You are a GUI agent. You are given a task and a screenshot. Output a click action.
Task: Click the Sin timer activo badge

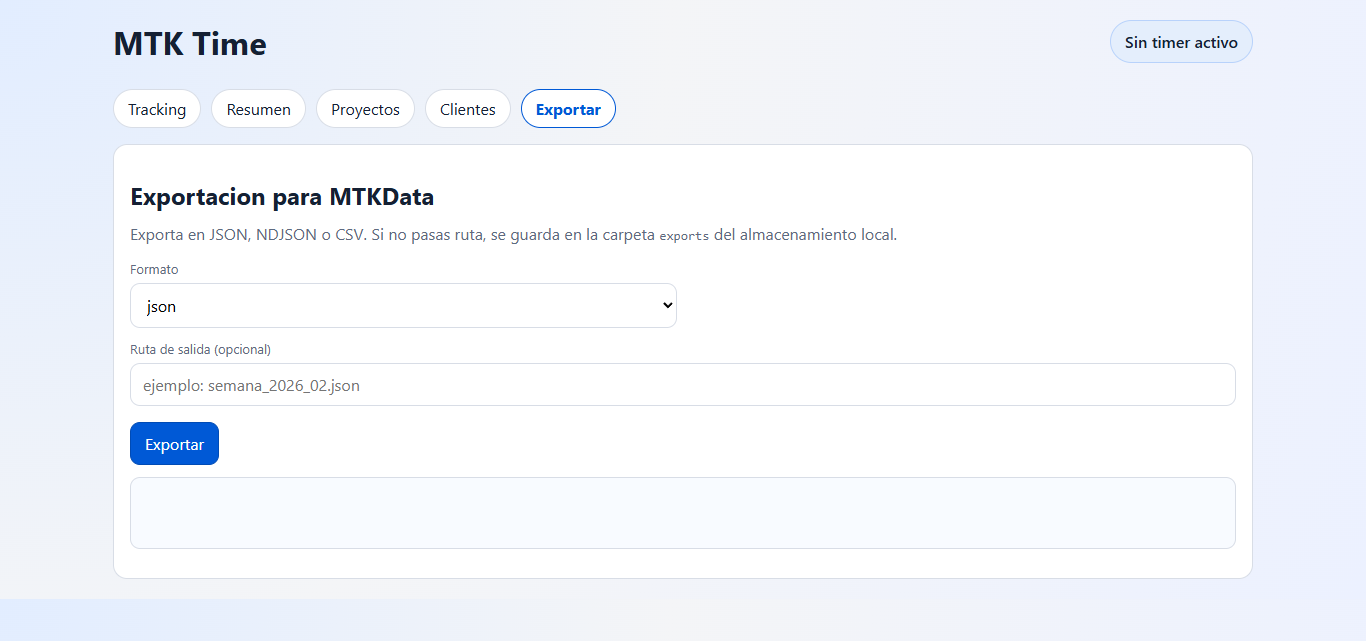pos(1181,41)
